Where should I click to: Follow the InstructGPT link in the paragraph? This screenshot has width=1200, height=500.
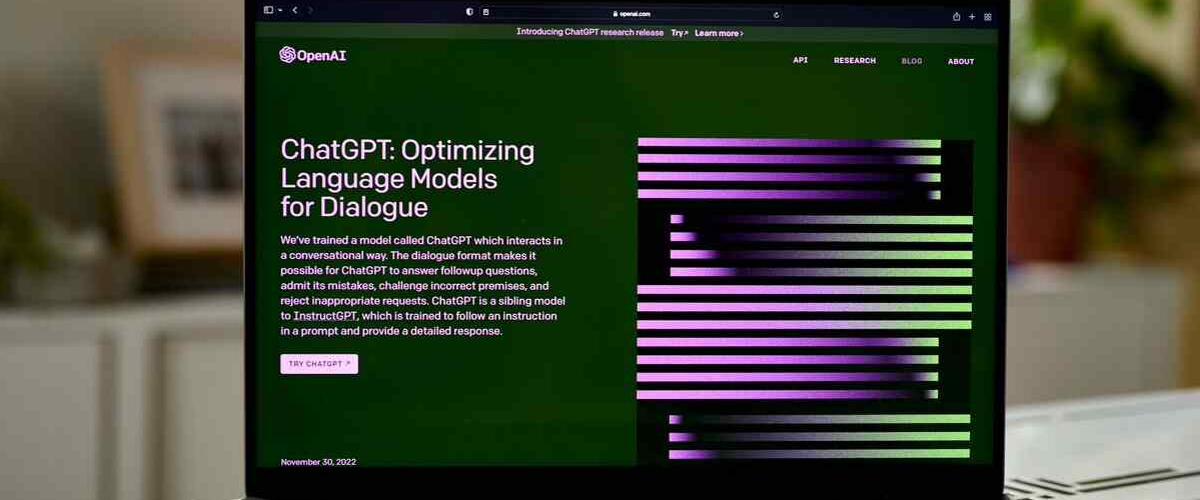pos(325,316)
